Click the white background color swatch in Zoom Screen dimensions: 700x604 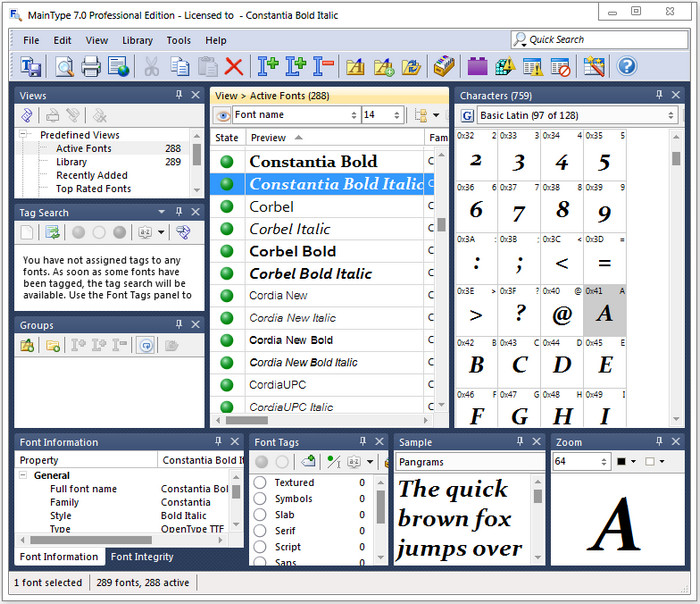click(x=650, y=462)
